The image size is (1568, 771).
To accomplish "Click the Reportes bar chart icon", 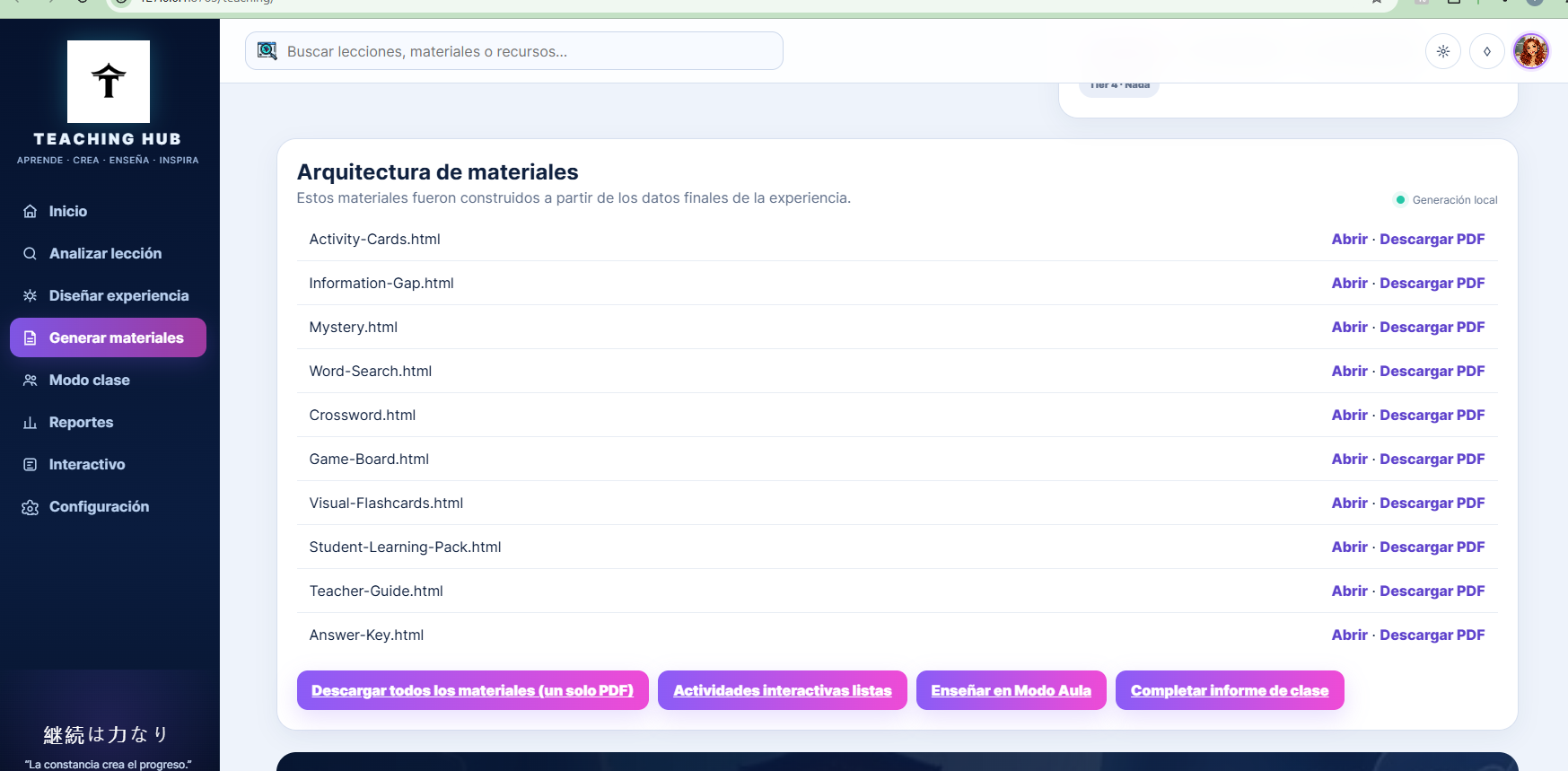I will tap(31, 422).
